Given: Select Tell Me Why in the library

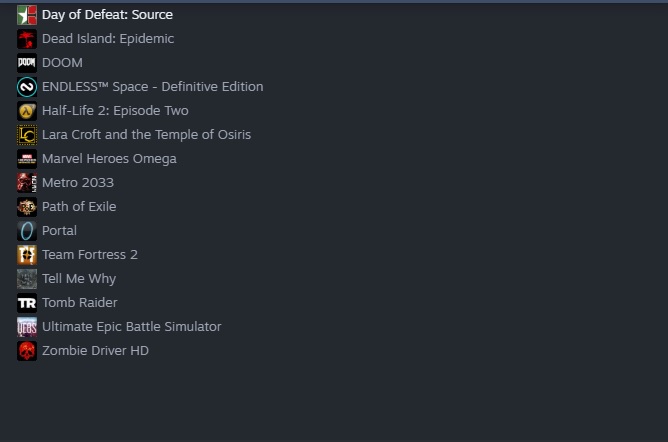Looking at the screenshot, I should pos(79,279).
